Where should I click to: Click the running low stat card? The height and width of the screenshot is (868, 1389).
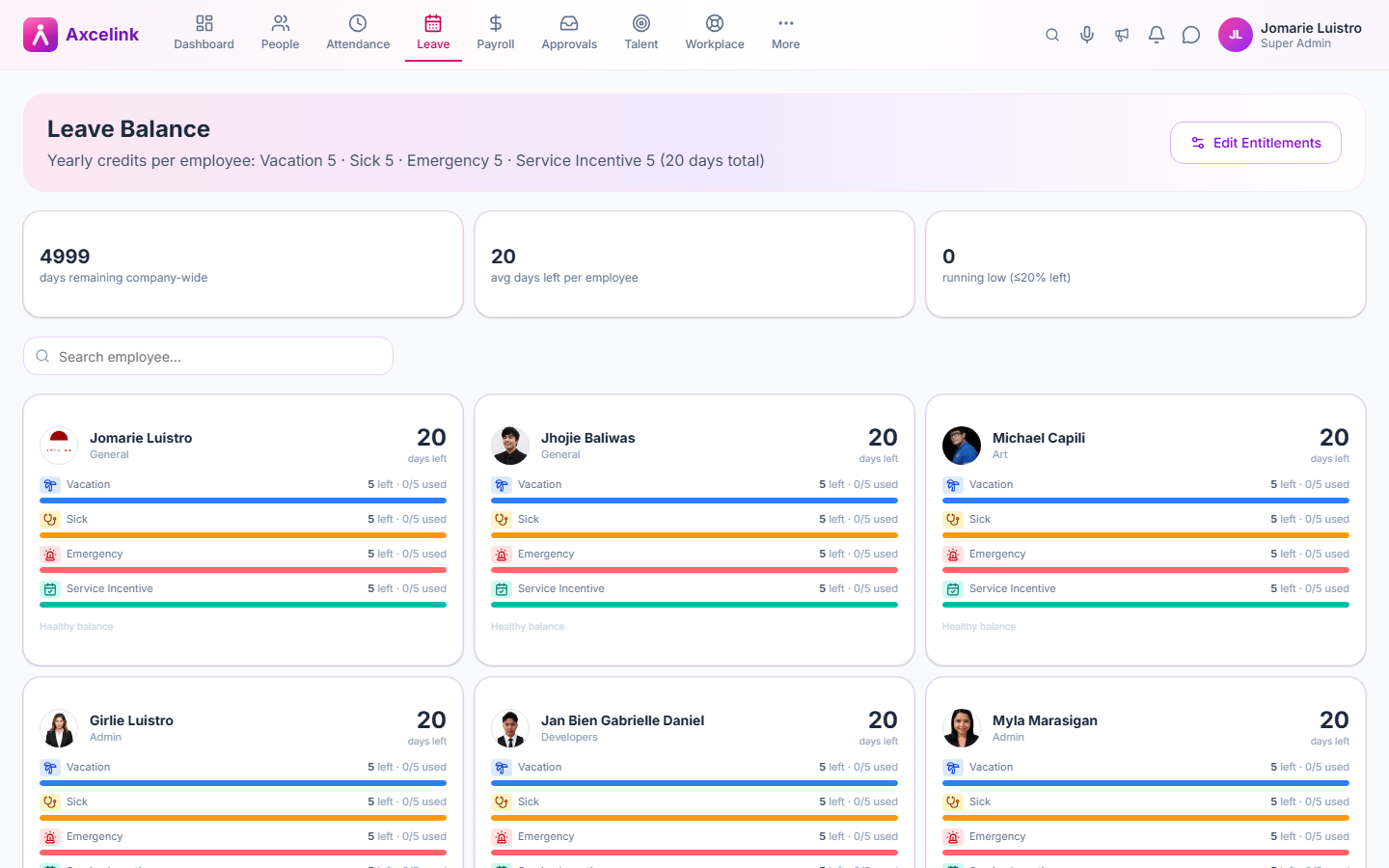1146,264
